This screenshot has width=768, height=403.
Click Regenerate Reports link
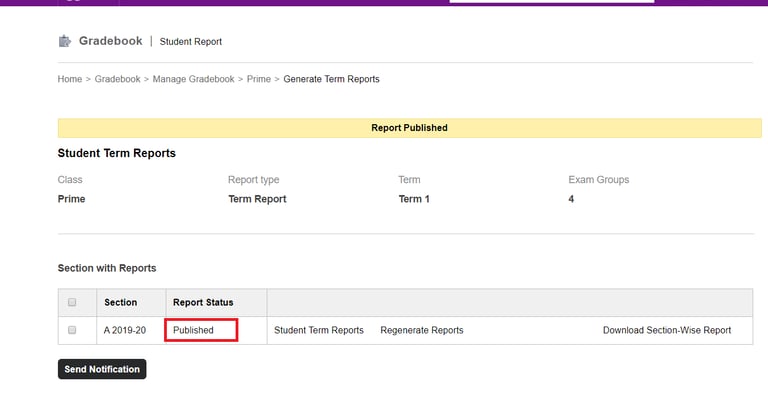(x=422, y=330)
